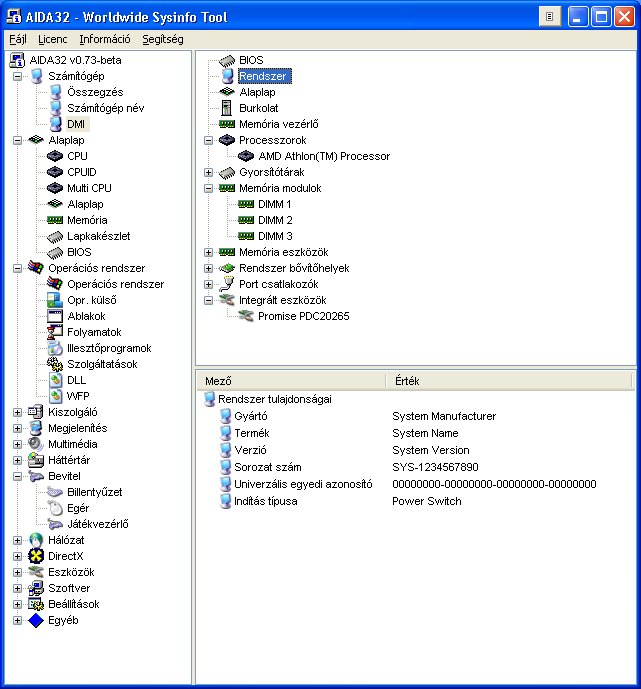641x689 pixels.
Task: Expand the Kiszolgáló node
Action: point(17,412)
